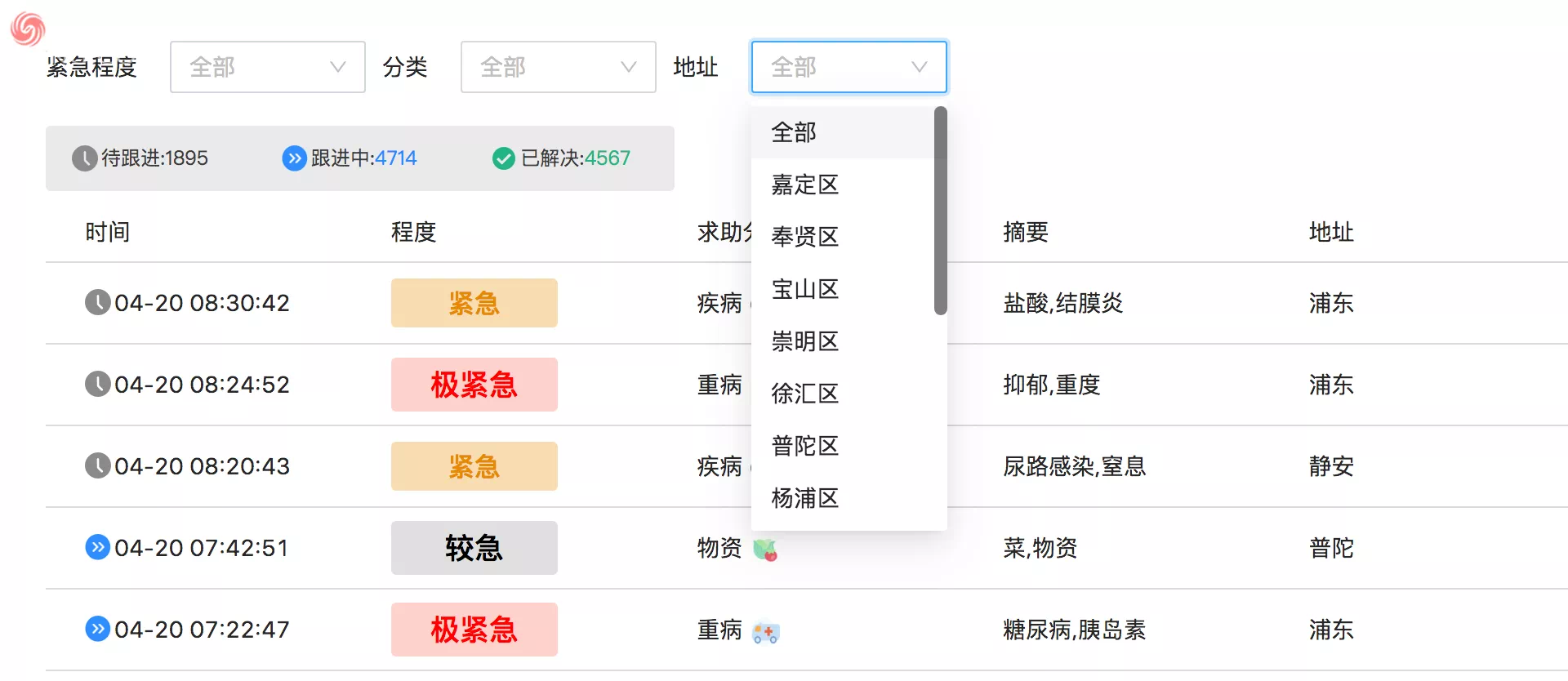Click summary 抑郁,重度
The image size is (1568, 681).
tap(1052, 385)
